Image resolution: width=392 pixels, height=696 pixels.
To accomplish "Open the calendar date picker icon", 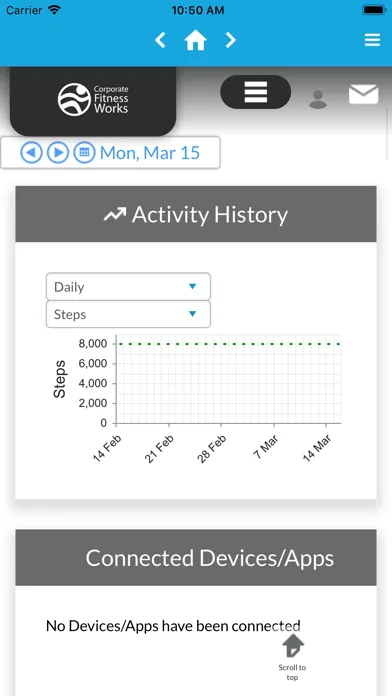I will point(84,153).
